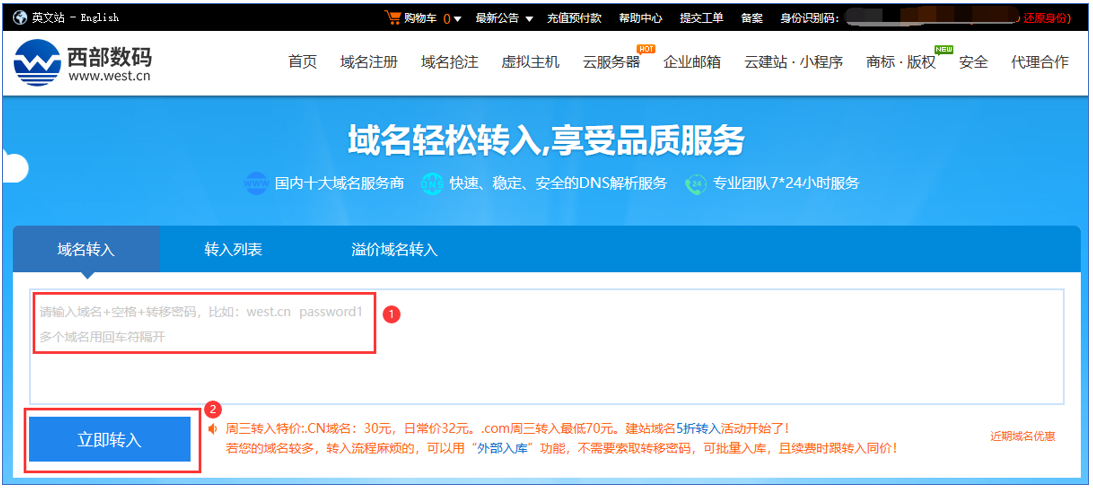Click the WWW domain provider icon
This screenshot has height=488, width=1093.
[257, 184]
